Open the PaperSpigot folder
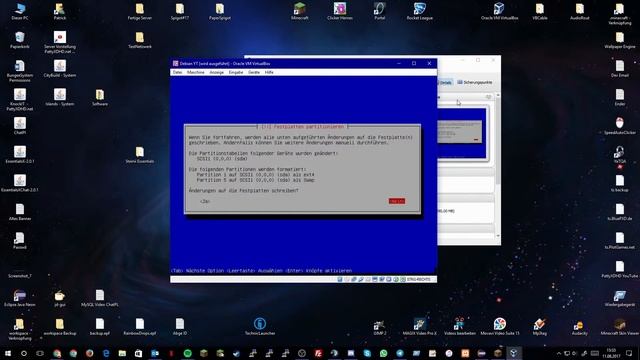Image resolution: width=640 pixels, height=360 pixels. point(220,11)
